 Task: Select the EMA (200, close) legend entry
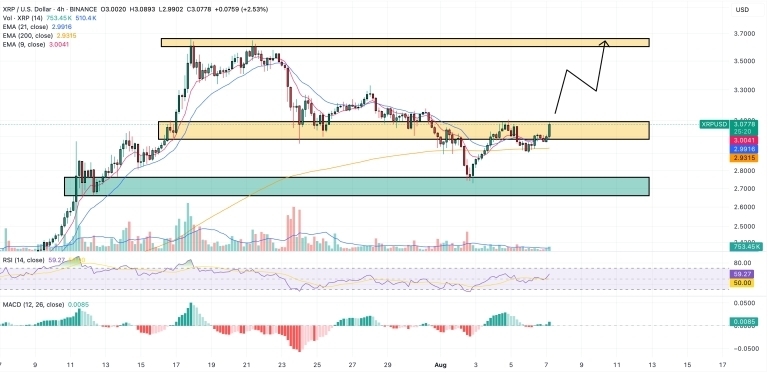[x=27, y=36]
